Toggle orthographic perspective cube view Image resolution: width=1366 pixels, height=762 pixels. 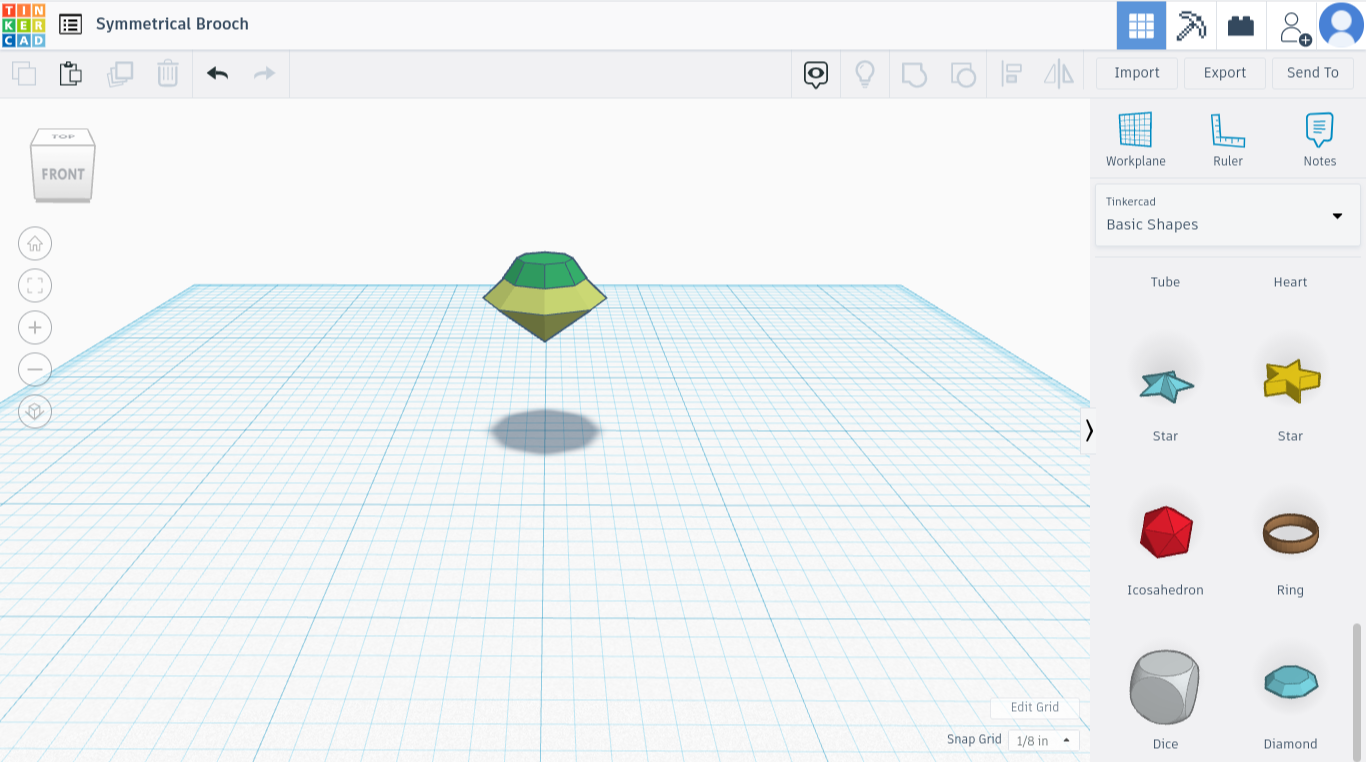click(x=35, y=411)
